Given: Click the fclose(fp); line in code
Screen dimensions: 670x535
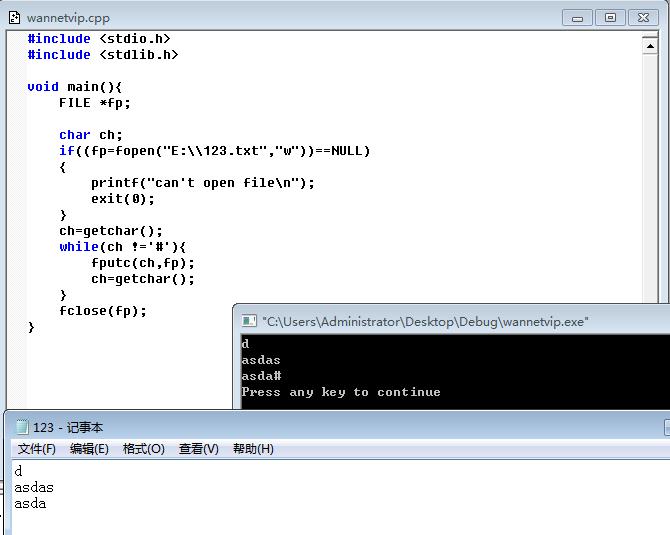Looking at the screenshot, I should coord(103,311).
